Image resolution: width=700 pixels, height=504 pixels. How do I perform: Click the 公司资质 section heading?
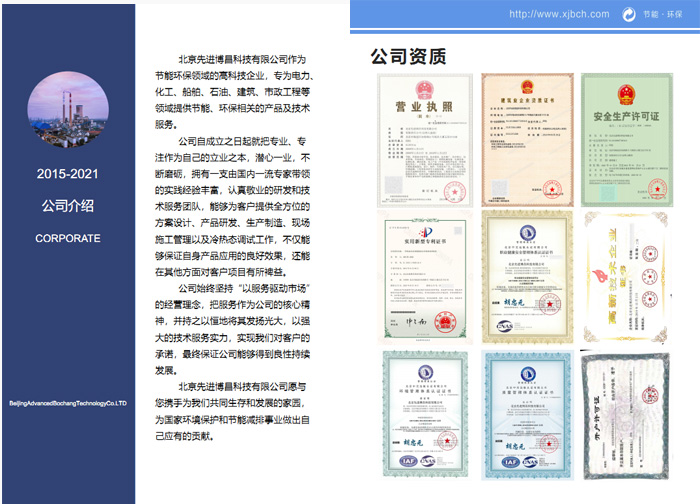(x=407, y=56)
